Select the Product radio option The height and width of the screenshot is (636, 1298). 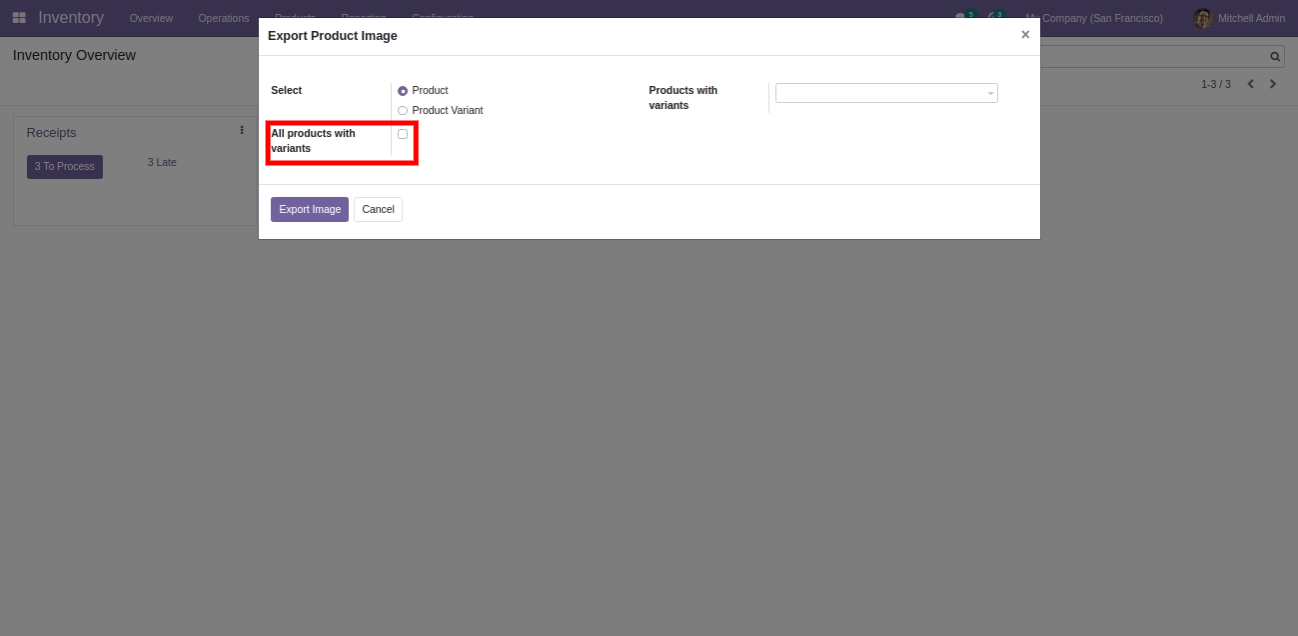pyautogui.click(x=403, y=91)
